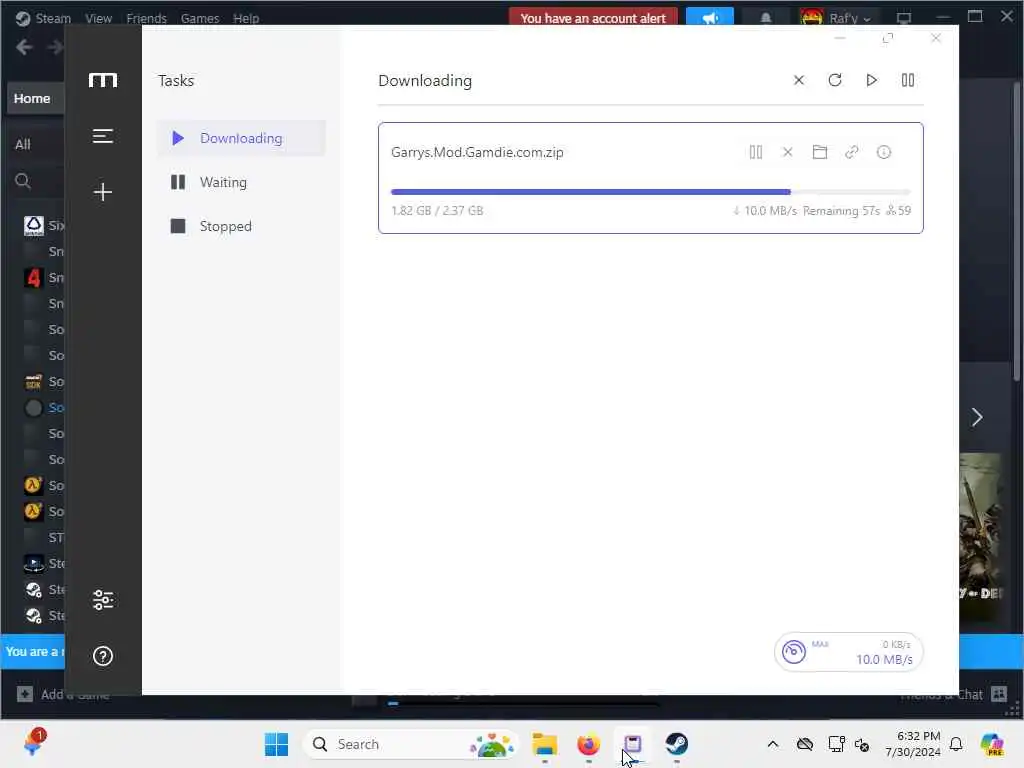Select the Garrys.Mod.Gamdie.com.zip file name
This screenshot has height=768, width=1024.
point(477,152)
